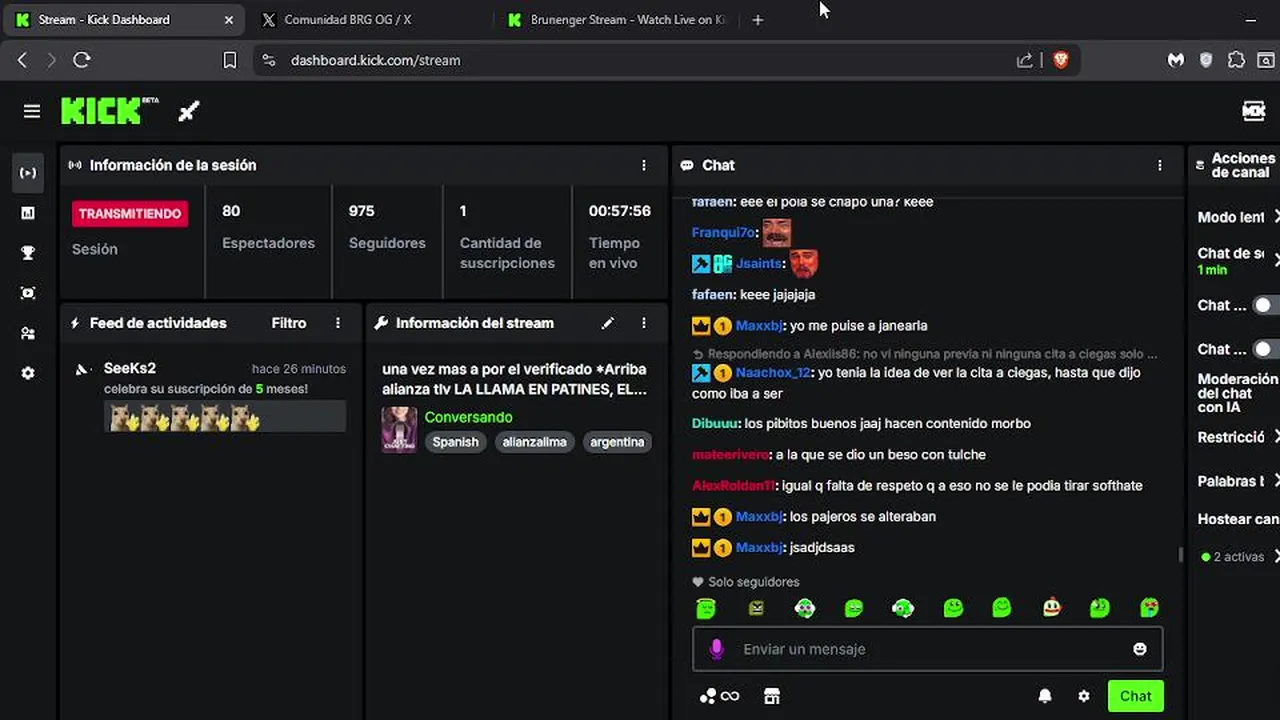Click the stream title starting 'una vez mas'
1280x720 pixels.
tap(514, 379)
